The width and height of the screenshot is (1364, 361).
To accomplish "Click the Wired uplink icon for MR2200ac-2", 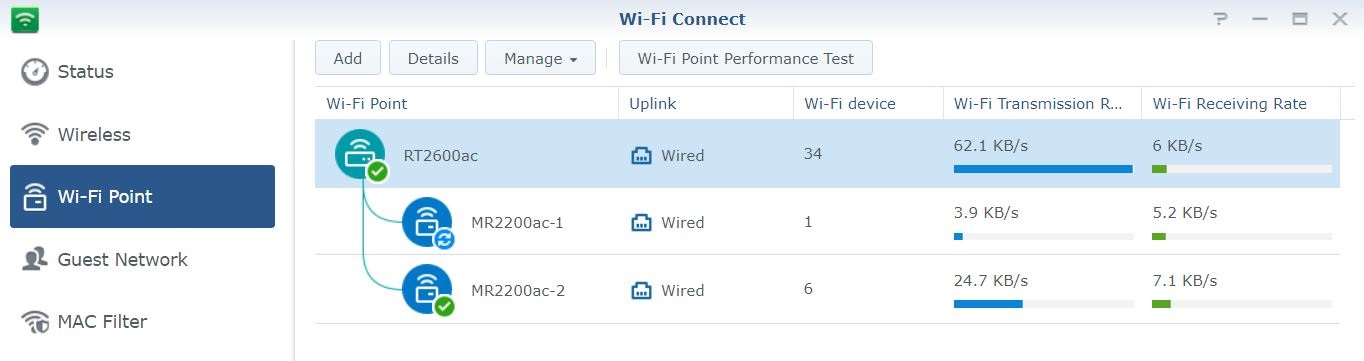I will (641, 291).
